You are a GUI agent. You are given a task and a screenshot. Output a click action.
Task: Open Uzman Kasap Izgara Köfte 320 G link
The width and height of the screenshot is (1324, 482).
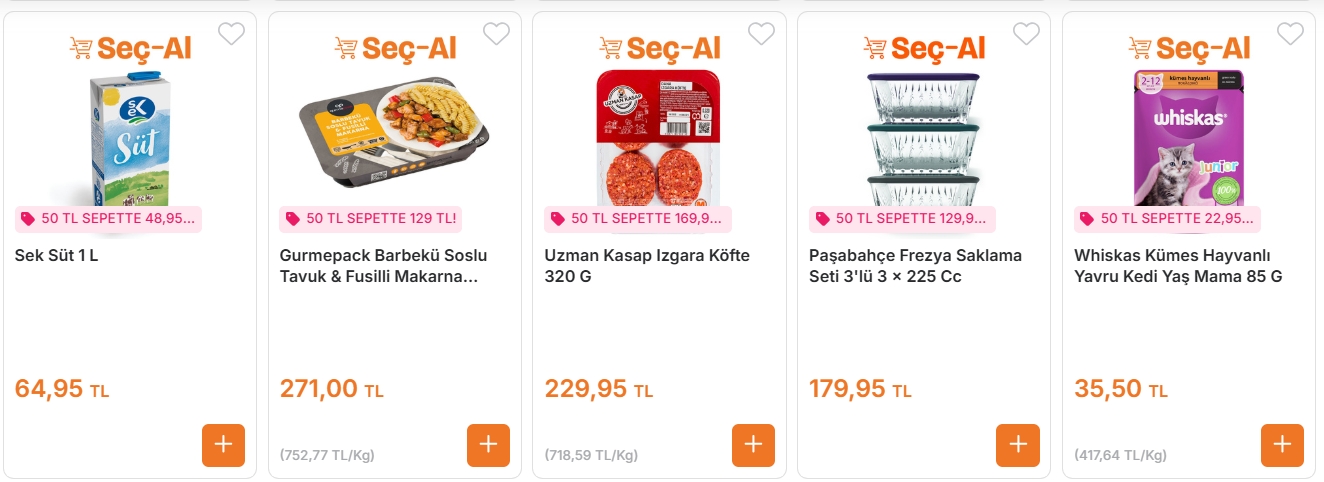click(646, 265)
